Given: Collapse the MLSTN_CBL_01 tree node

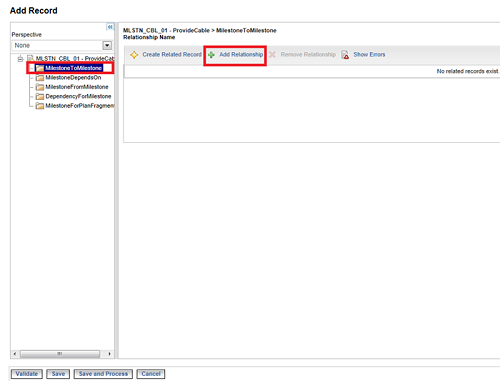Looking at the screenshot, I should click(20, 59).
